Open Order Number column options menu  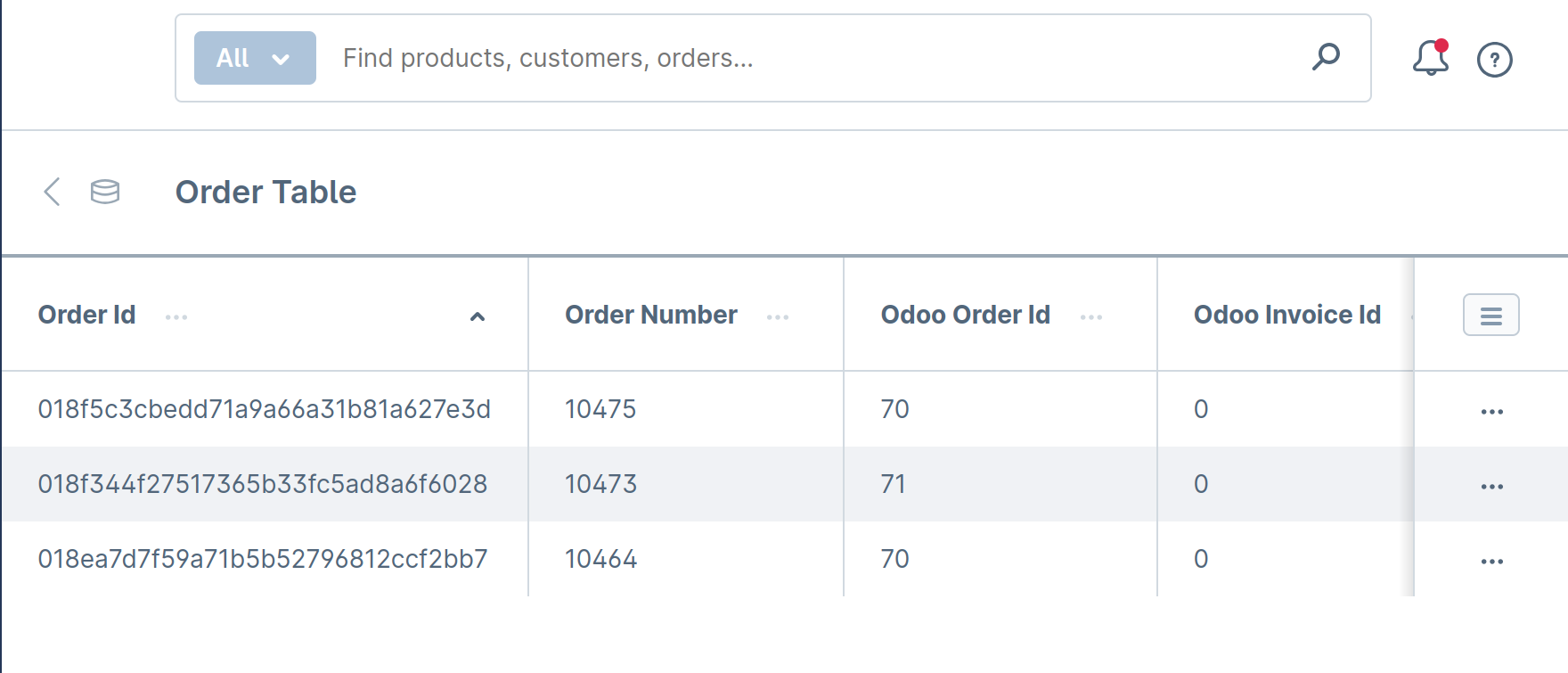[778, 317]
